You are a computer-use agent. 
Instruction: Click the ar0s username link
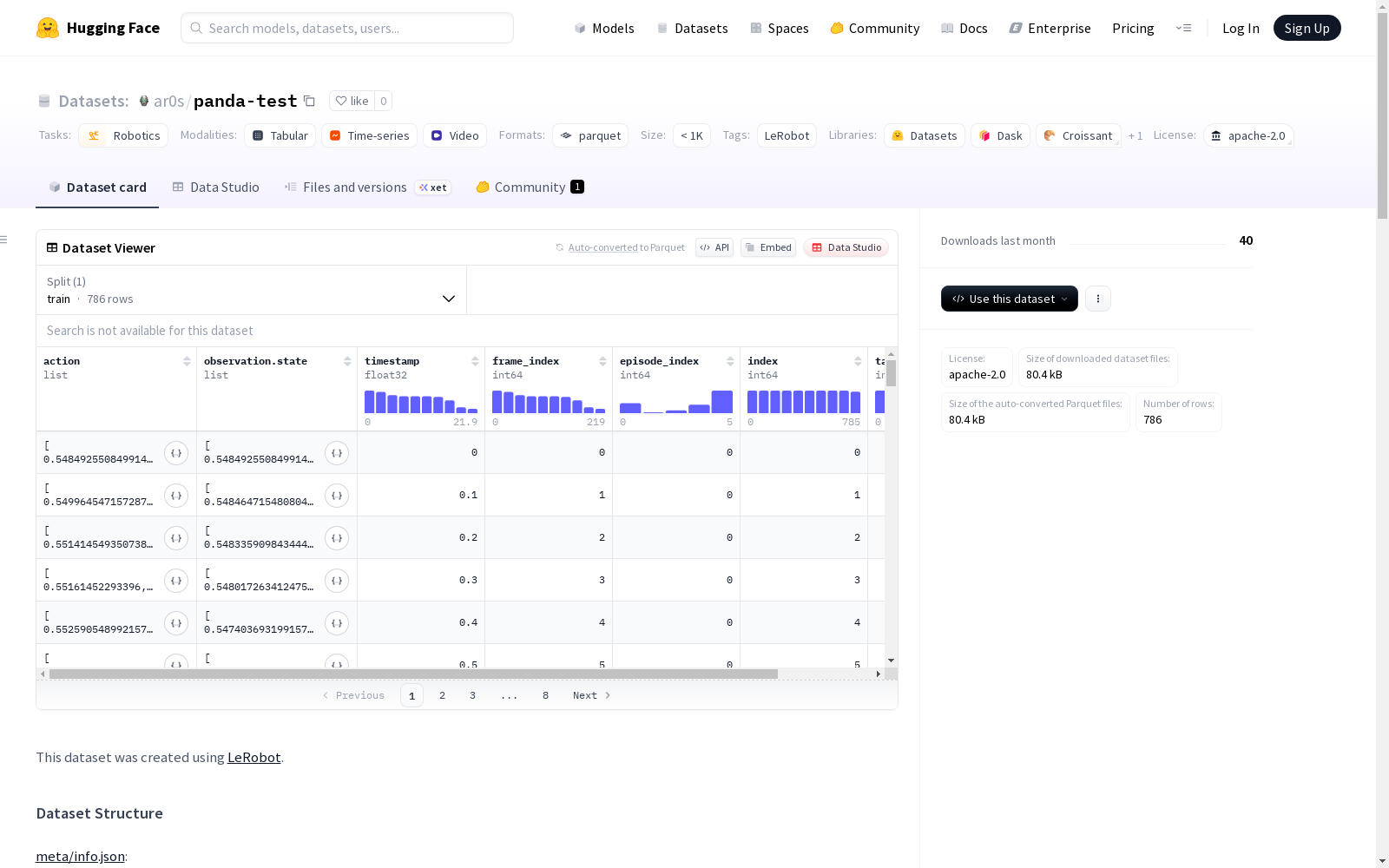(168, 101)
